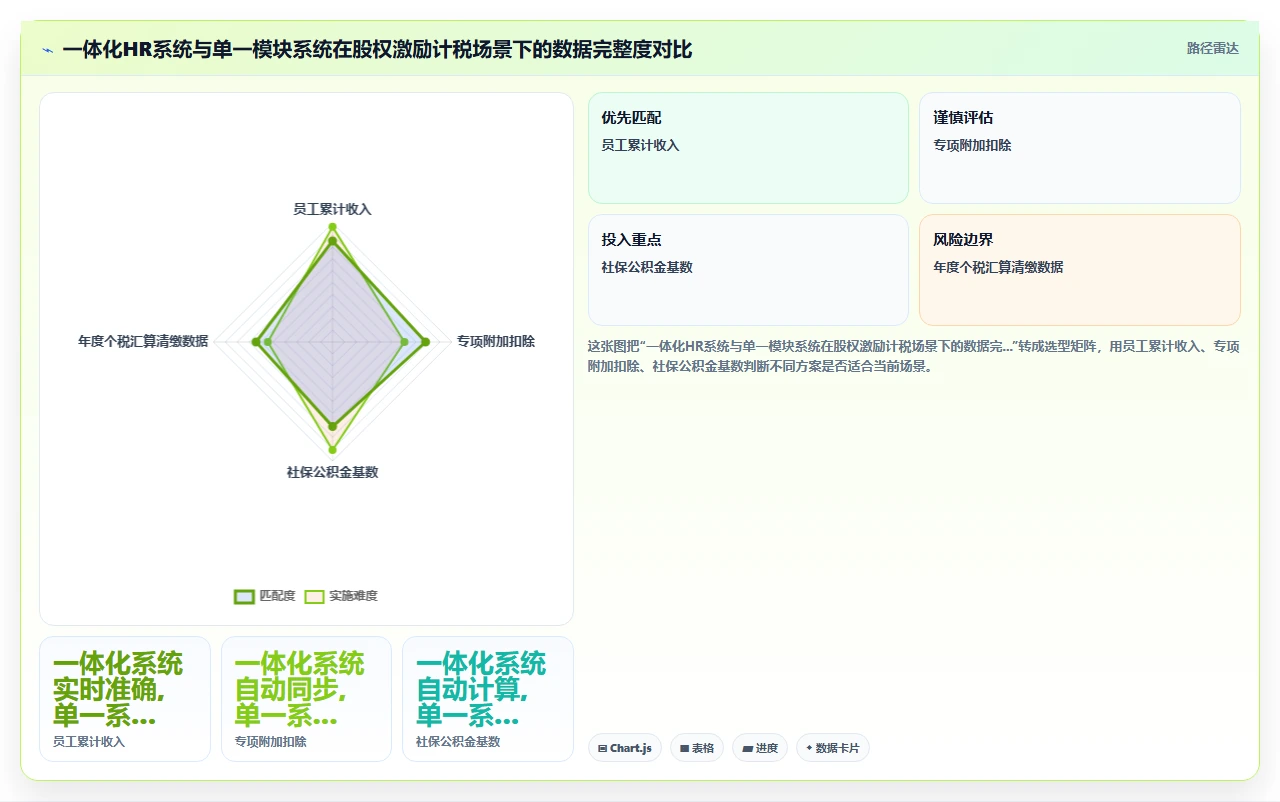The height and width of the screenshot is (802, 1280).
Task: Click 员工累计收入 text in 优先匹配 card
Action: (640, 145)
